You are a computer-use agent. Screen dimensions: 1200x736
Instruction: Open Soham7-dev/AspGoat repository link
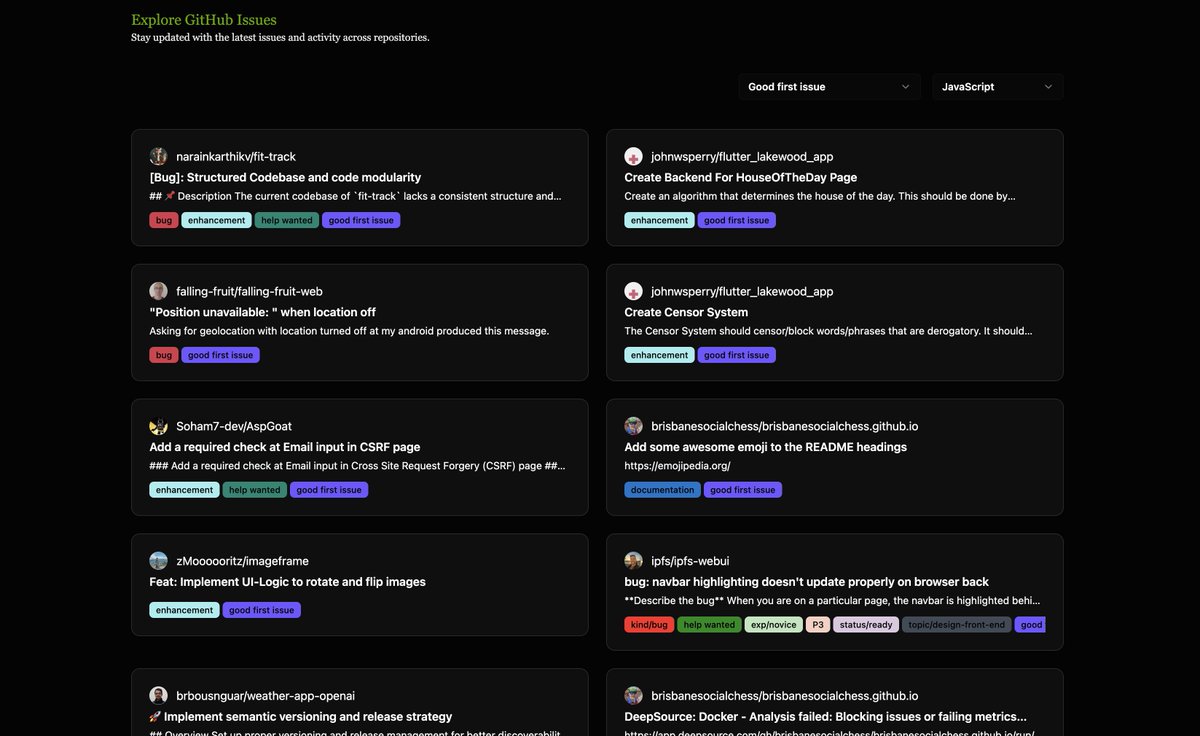point(234,427)
